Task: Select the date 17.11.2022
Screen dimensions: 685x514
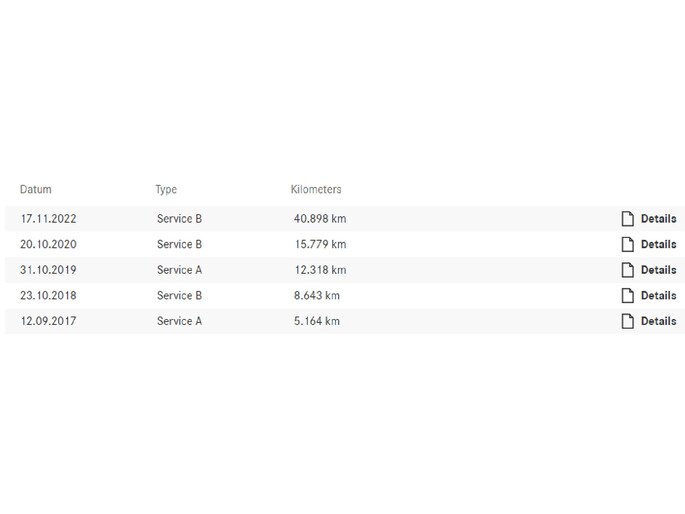Action: point(48,219)
